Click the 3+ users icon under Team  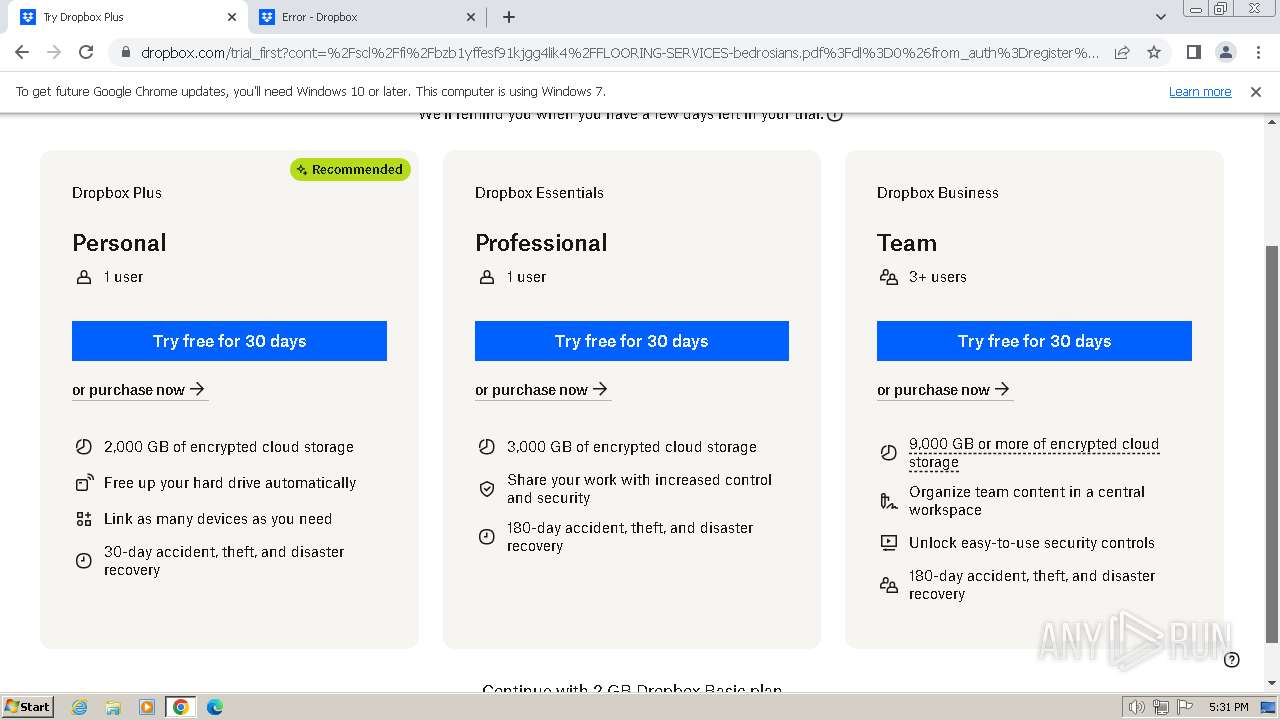889,277
